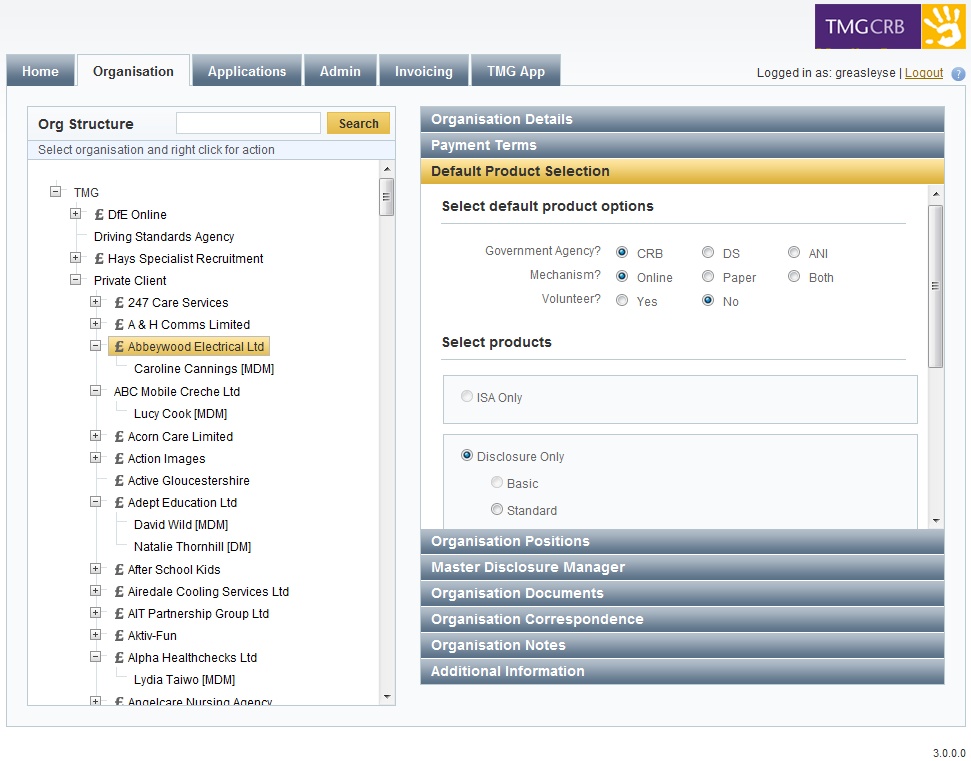
Task: Click the pound icon beside DfE Online
Action: 98,215
